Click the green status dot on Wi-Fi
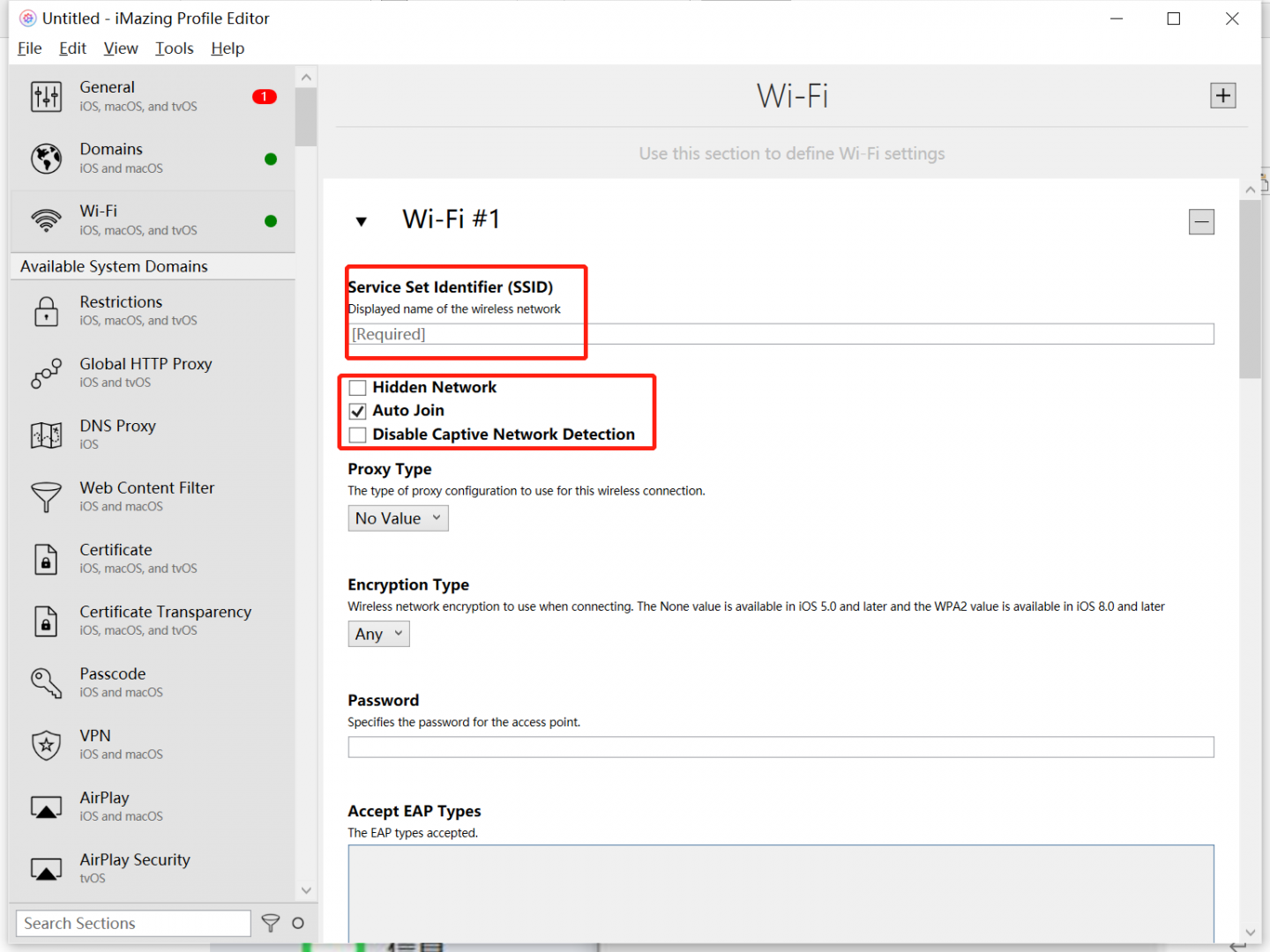Viewport: 1270px width, 952px height. [271, 221]
